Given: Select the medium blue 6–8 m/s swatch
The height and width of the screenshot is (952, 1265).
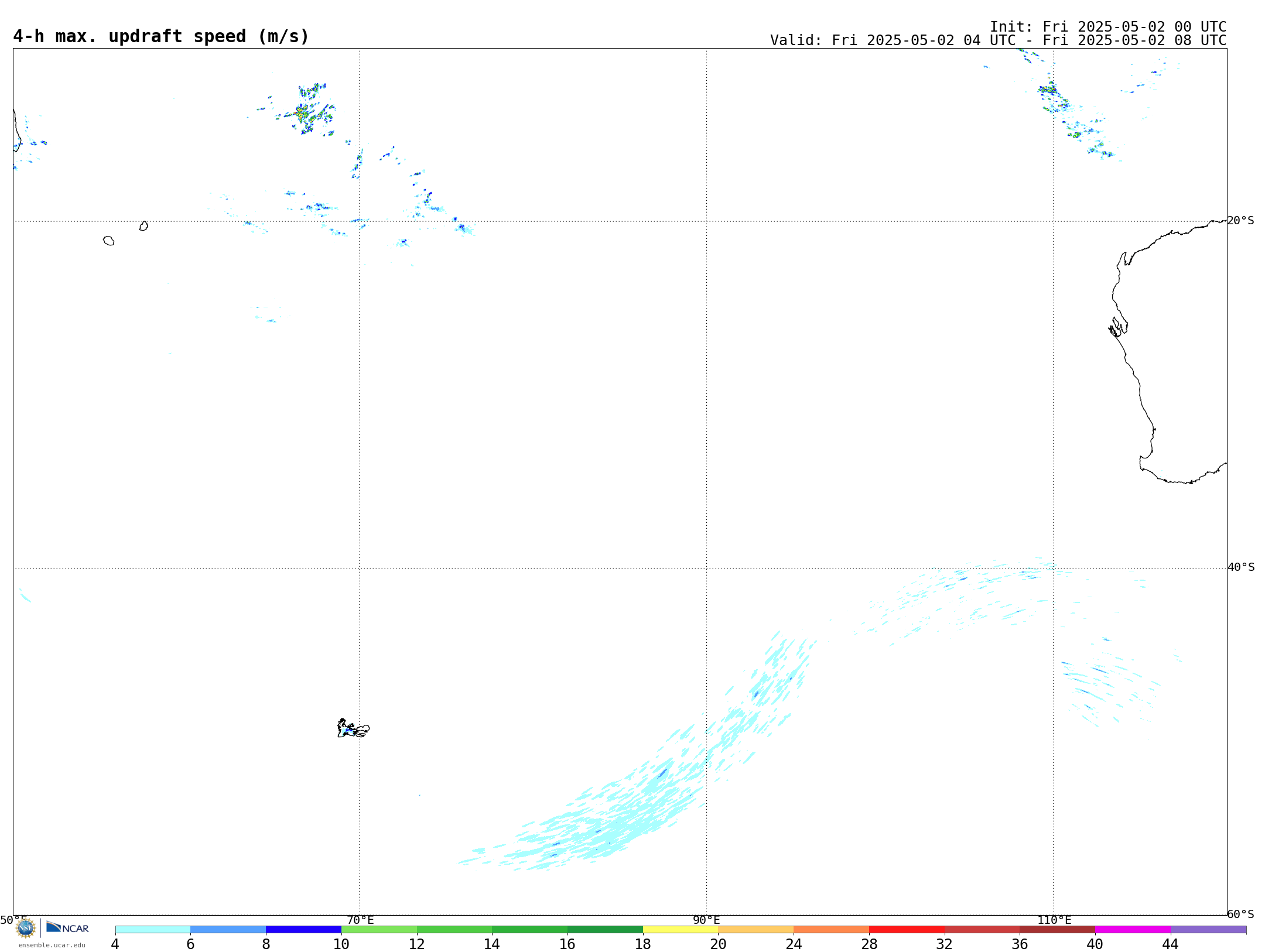Looking at the screenshot, I should click(x=228, y=930).
